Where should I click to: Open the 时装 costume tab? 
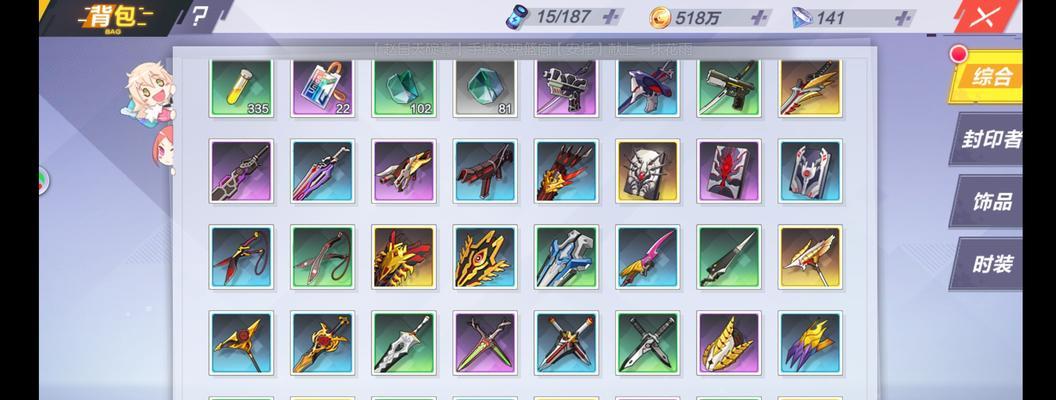click(x=987, y=263)
